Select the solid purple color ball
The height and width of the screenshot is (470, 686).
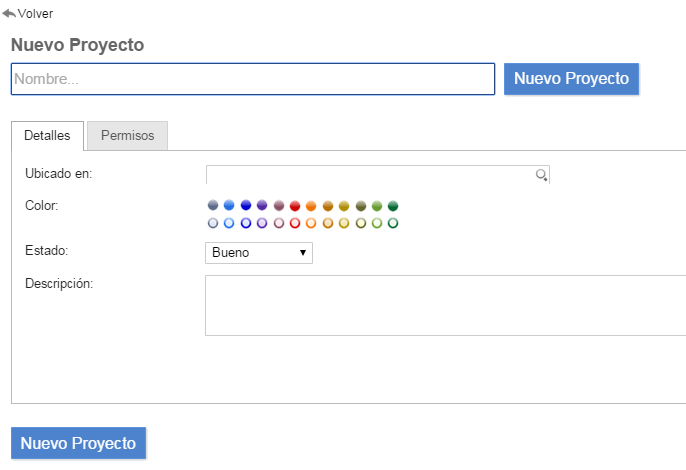tap(262, 206)
